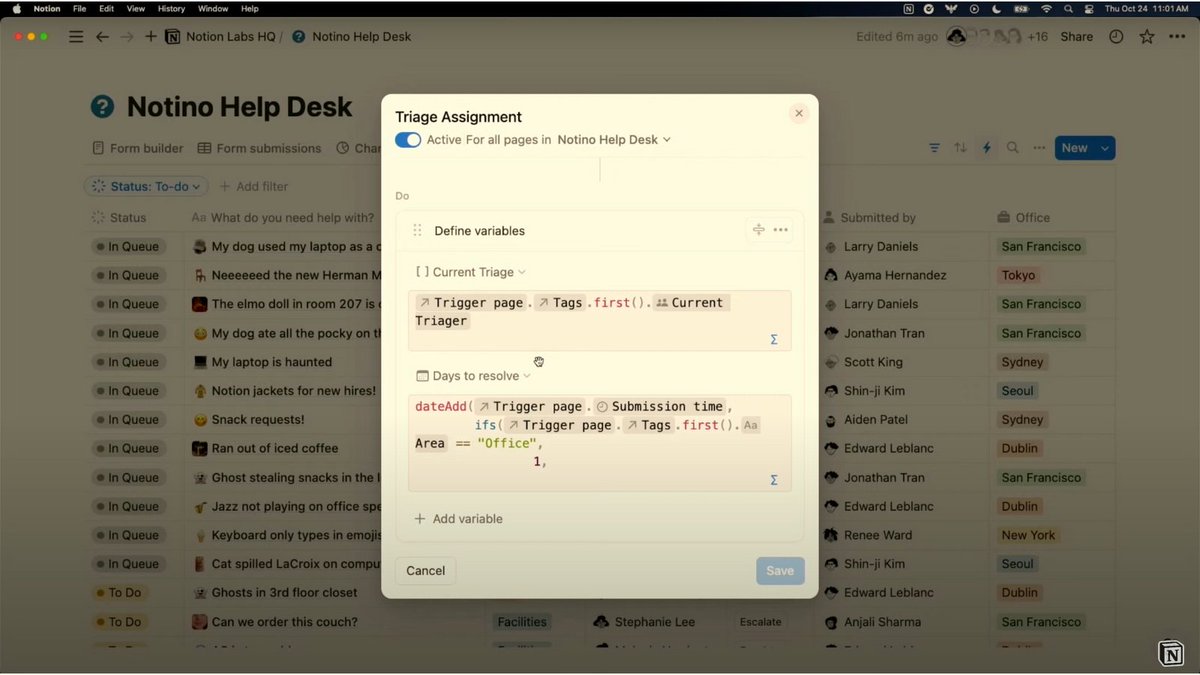Click the Office column header
This screenshot has height=675, width=1200.
(1024, 217)
